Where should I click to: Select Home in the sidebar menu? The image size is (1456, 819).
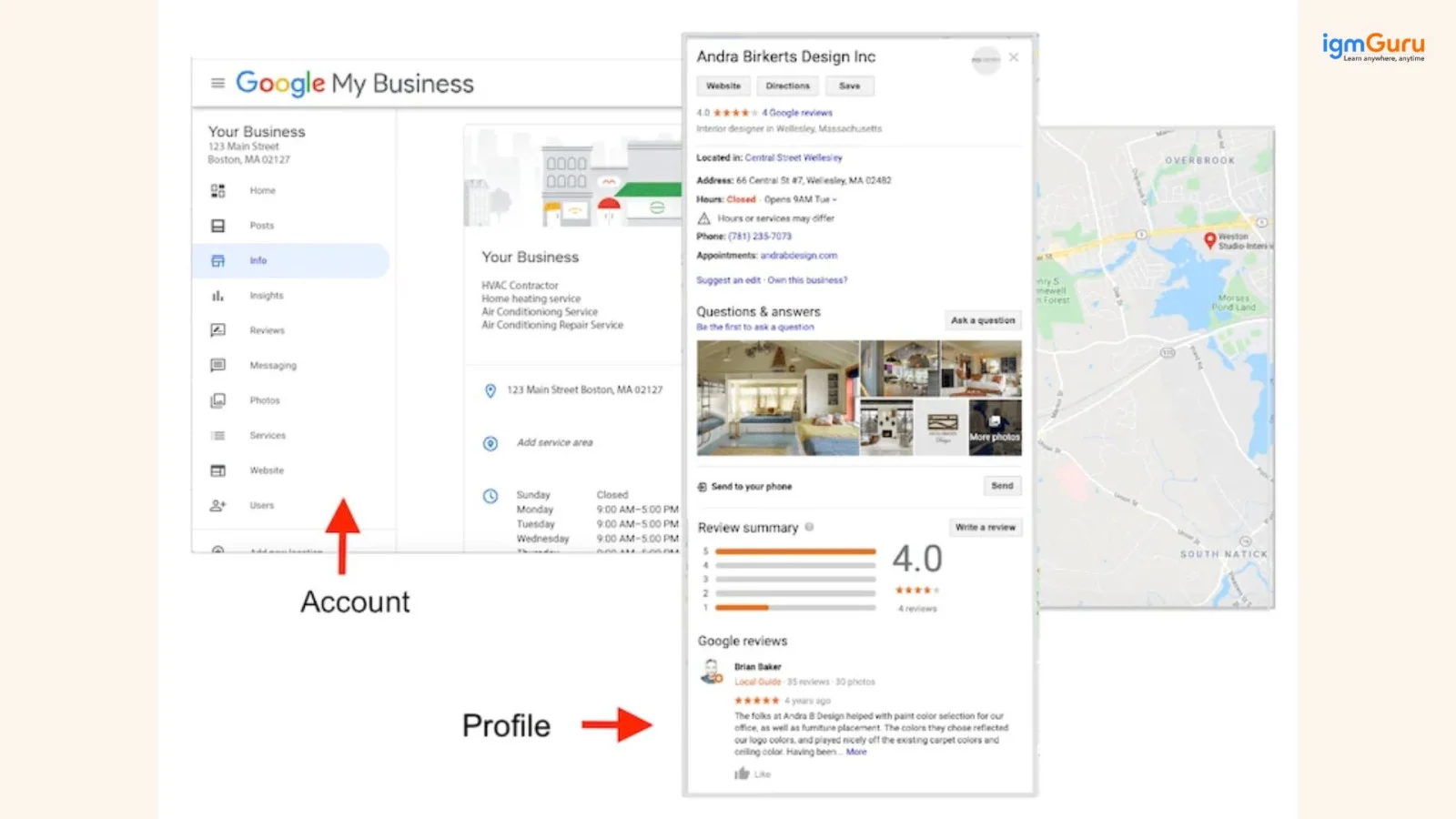pyautogui.click(x=262, y=191)
